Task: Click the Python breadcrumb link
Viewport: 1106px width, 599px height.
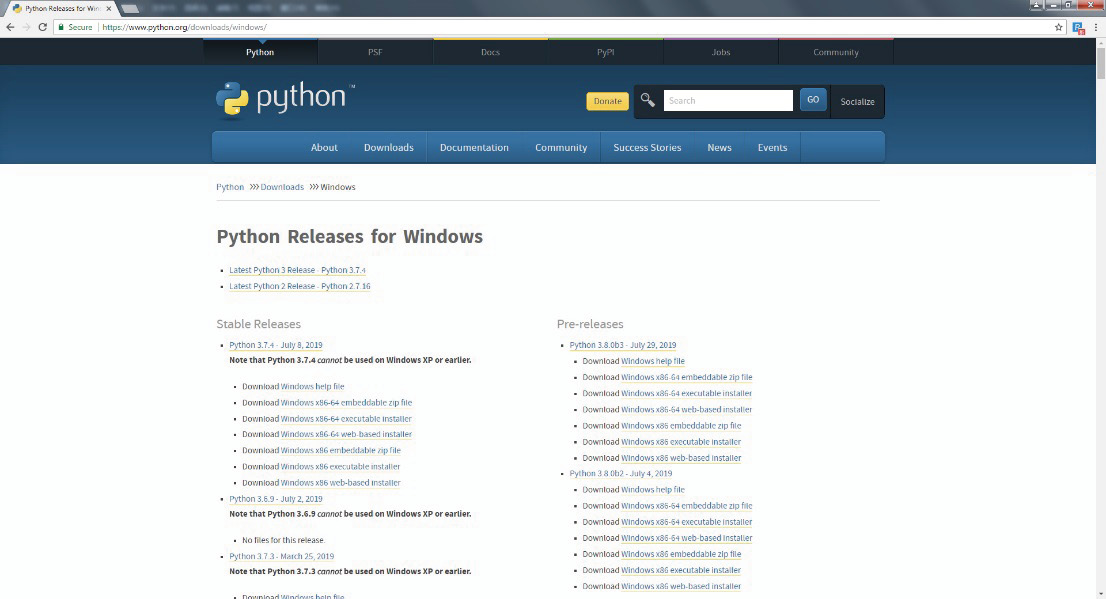Action: pos(230,187)
